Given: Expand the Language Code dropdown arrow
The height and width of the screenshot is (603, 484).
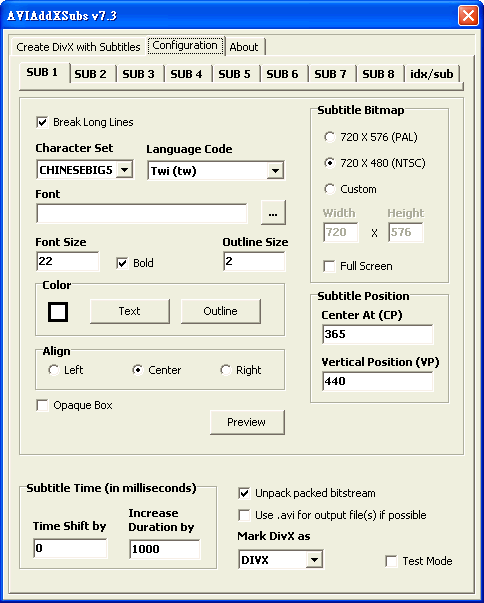Looking at the screenshot, I should [x=275, y=171].
